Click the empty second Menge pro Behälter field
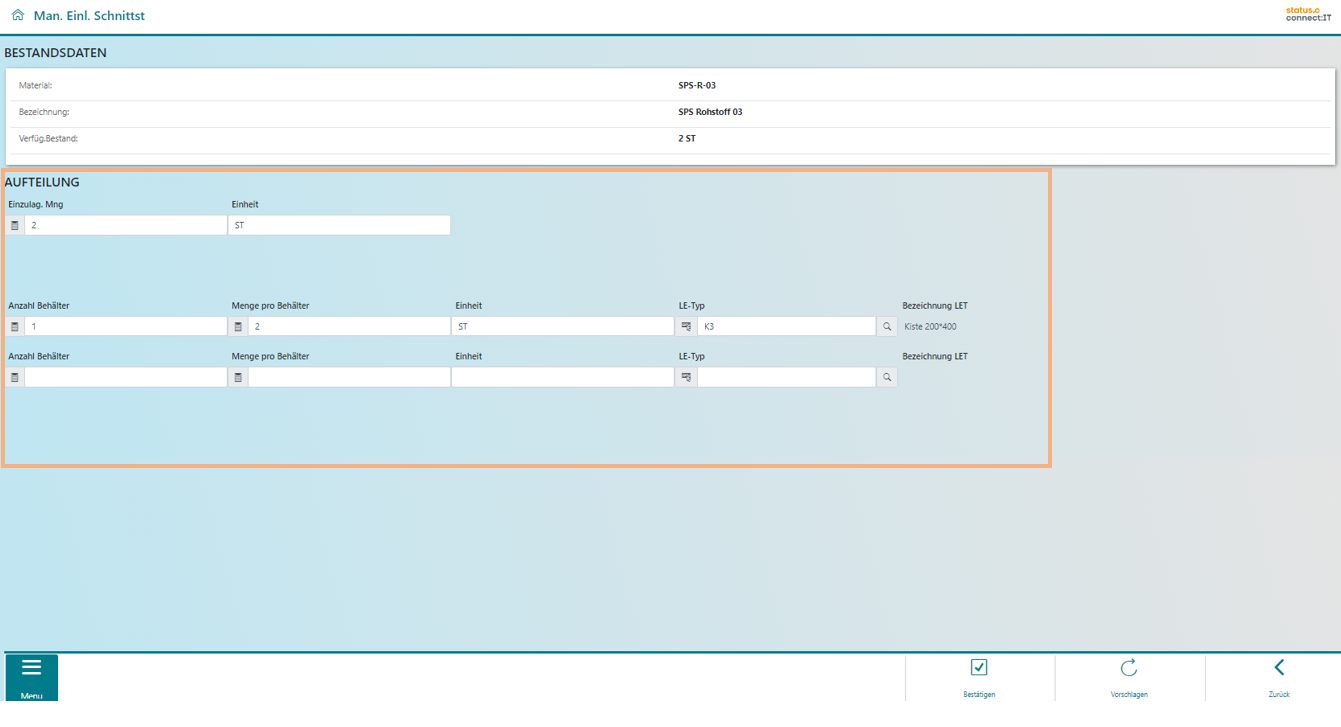The width and height of the screenshot is (1341, 727). (349, 378)
